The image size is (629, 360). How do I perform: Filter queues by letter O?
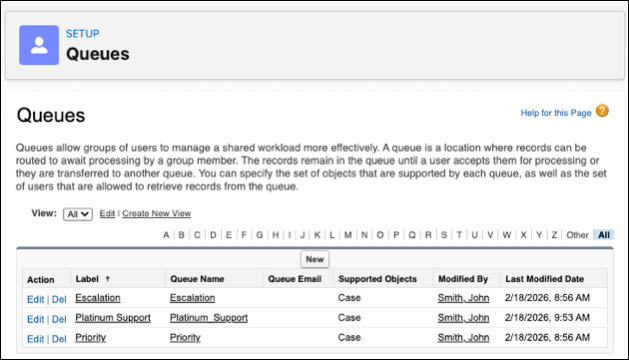click(380, 235)
